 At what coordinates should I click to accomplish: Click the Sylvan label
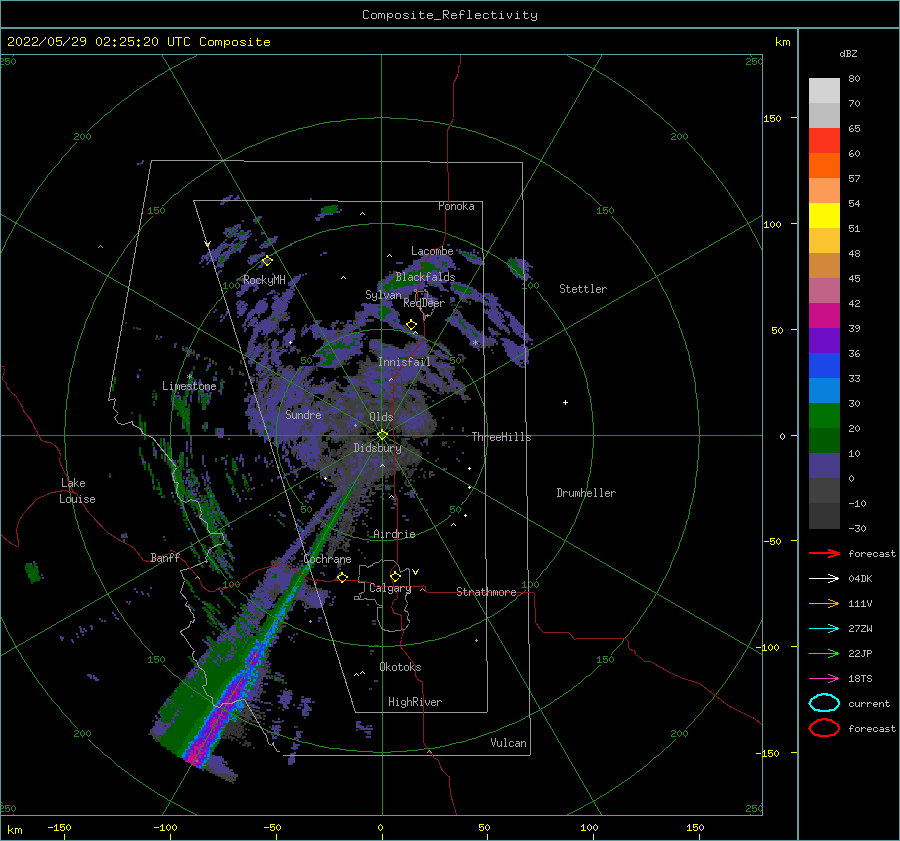pyautogui.click(x=383, y=295)
